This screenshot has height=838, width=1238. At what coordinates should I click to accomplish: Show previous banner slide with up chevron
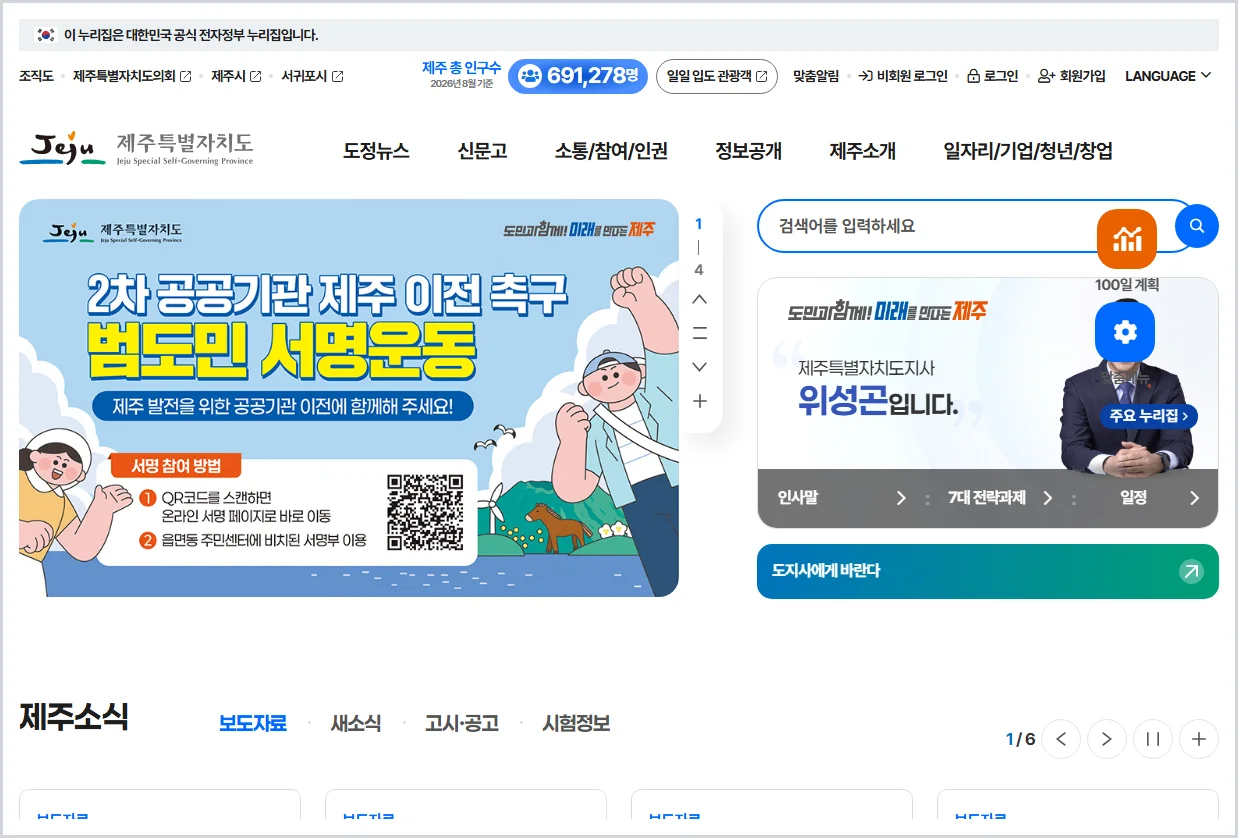point(699,299)
